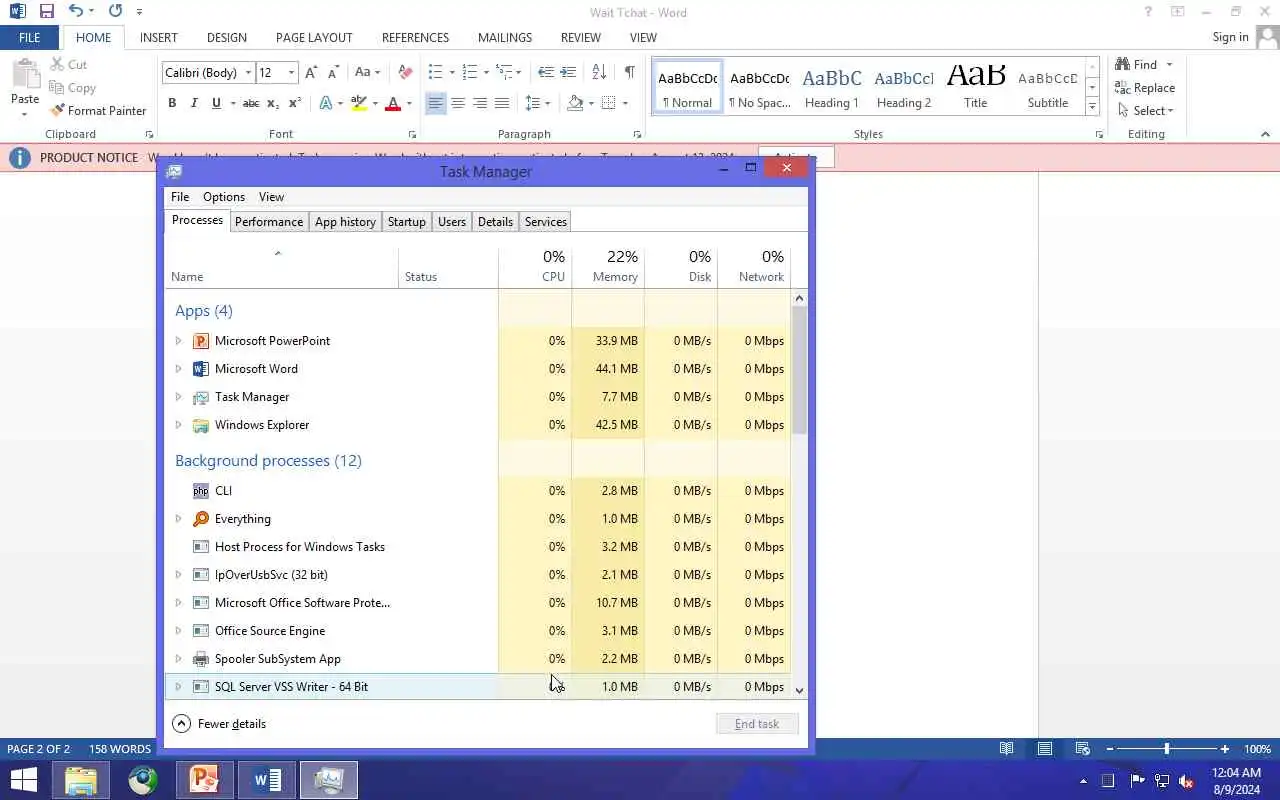1280x800 pixels.
Task: Click the font color red A swatch
Action: pos(392,103)
